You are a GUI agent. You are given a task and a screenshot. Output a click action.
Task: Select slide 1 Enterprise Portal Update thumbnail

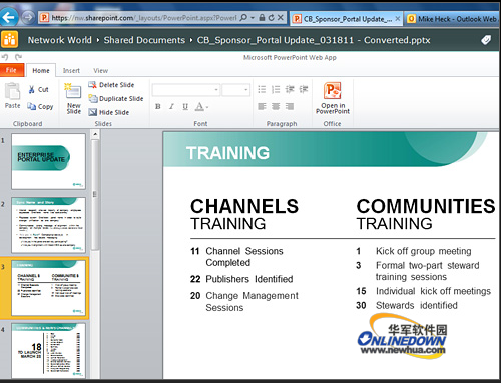pyautogui.click(x=48, y=161)
